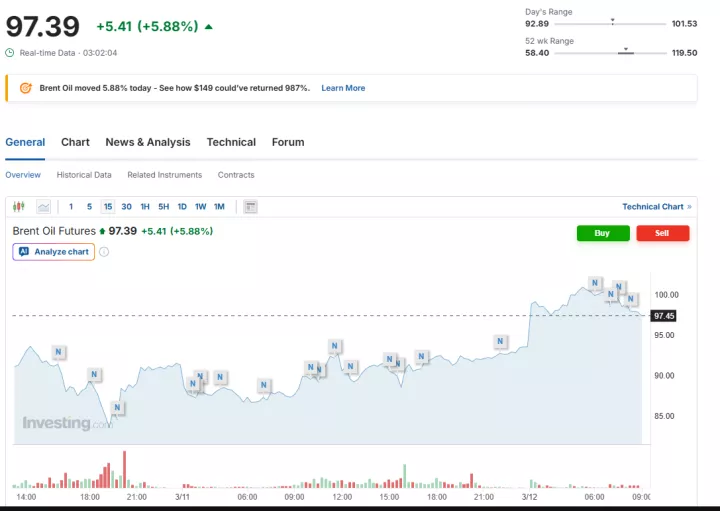Open the Chart tab

pyautogui.click(x=75, y=142)
